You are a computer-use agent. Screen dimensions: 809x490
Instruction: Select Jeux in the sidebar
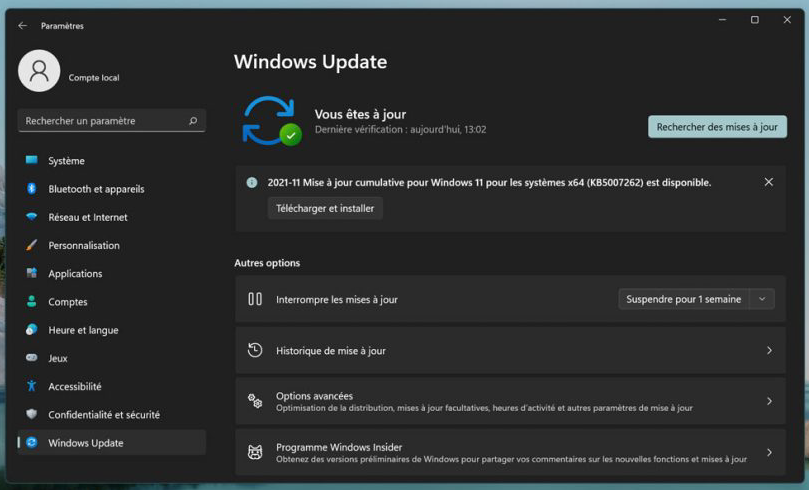tap(111, 358)
